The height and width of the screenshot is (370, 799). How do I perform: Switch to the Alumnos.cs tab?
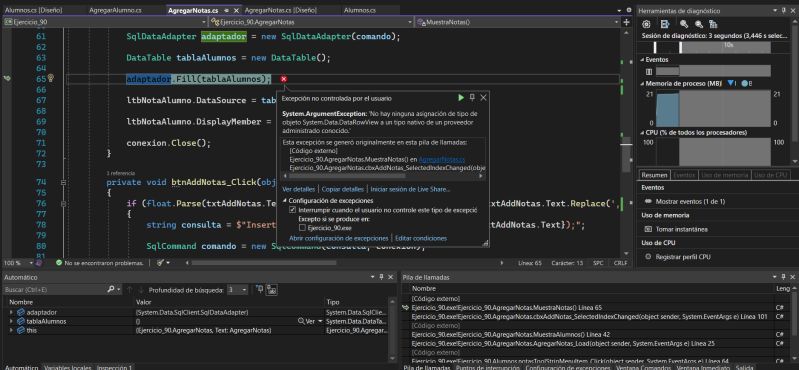point(360,10)
